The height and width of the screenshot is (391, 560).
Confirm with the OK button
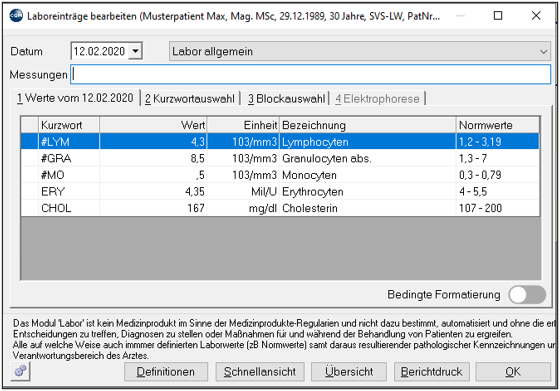(x=513, y=372)
